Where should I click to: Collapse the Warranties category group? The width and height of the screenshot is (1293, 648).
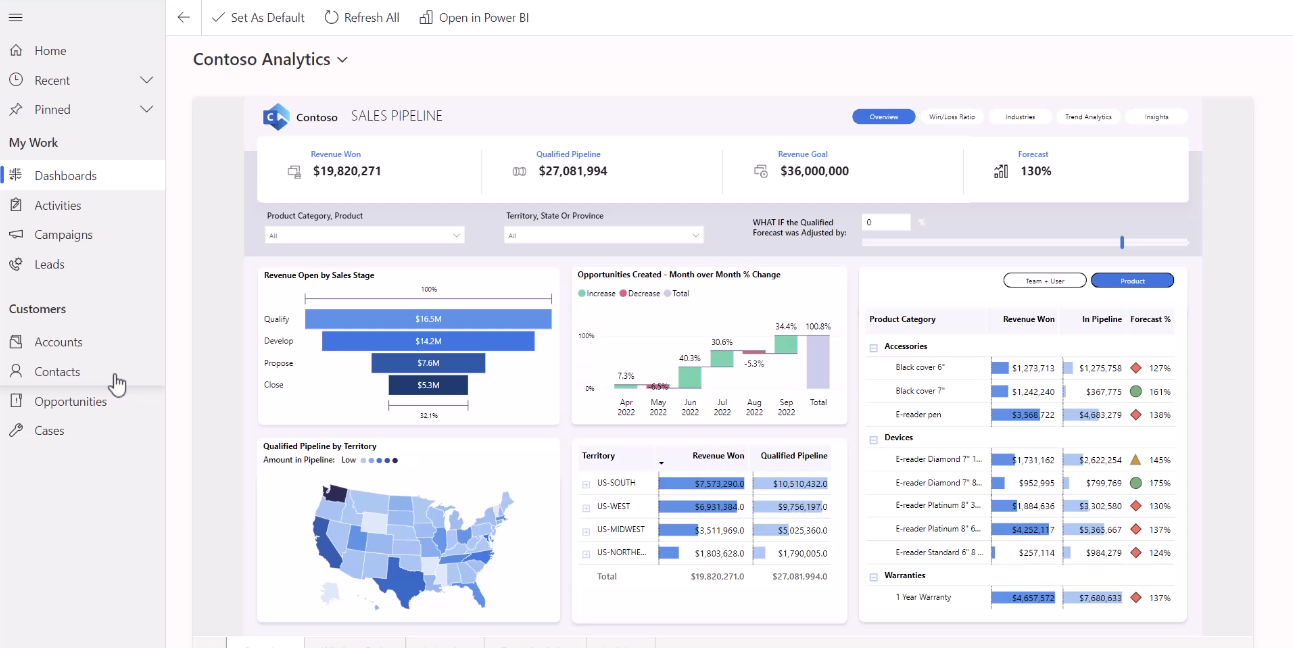pos(873,576)
